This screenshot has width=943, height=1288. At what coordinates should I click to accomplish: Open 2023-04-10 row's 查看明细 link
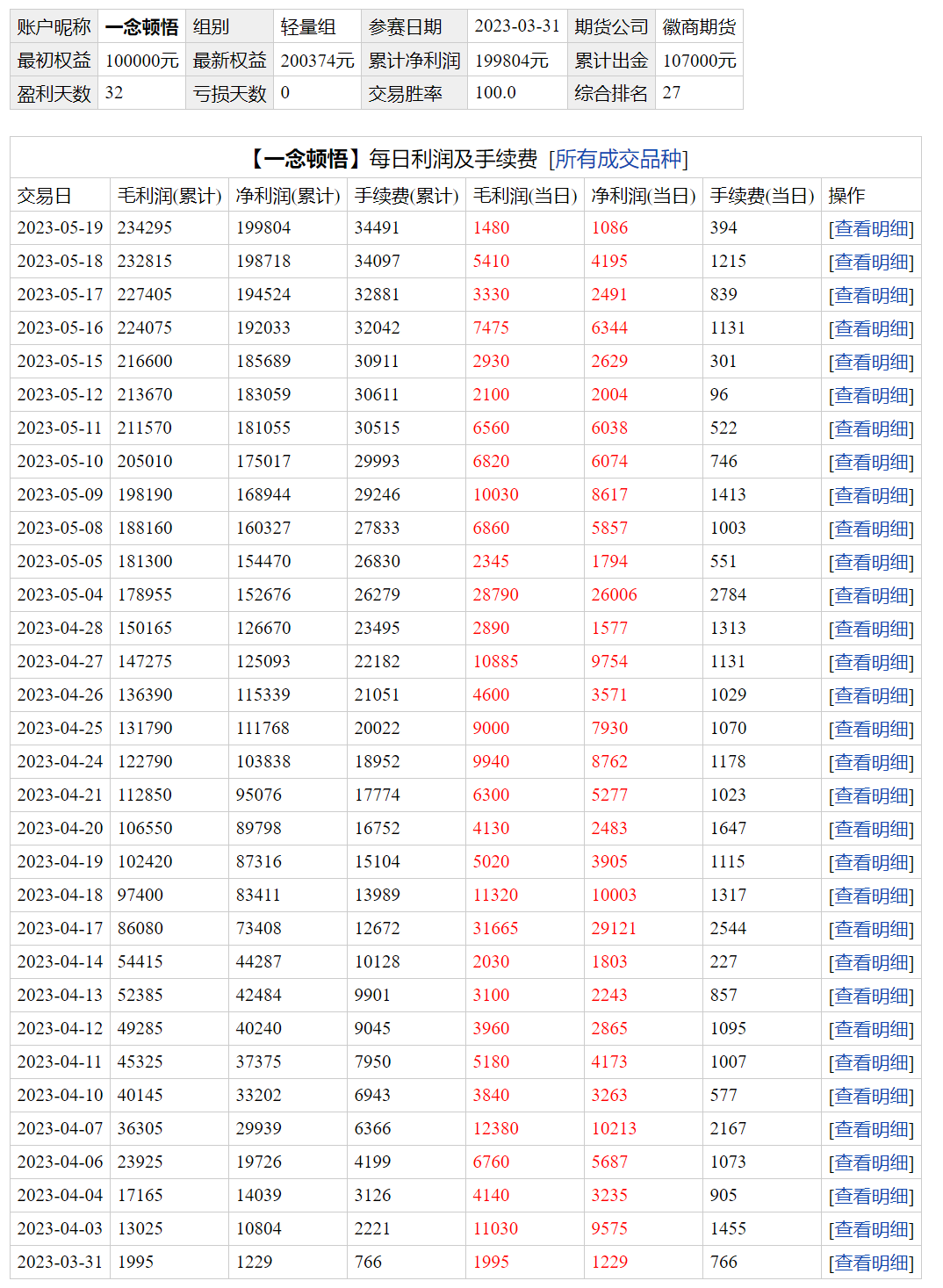(x=871, y=1096)
